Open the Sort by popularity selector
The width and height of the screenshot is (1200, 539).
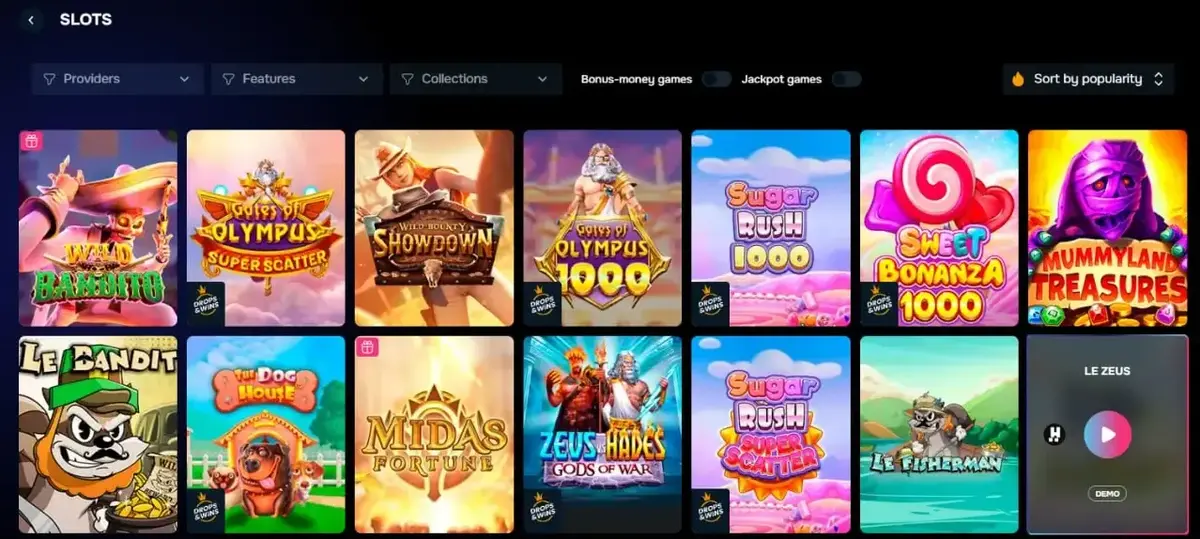pyautogui.click(x=1088, y=79)
